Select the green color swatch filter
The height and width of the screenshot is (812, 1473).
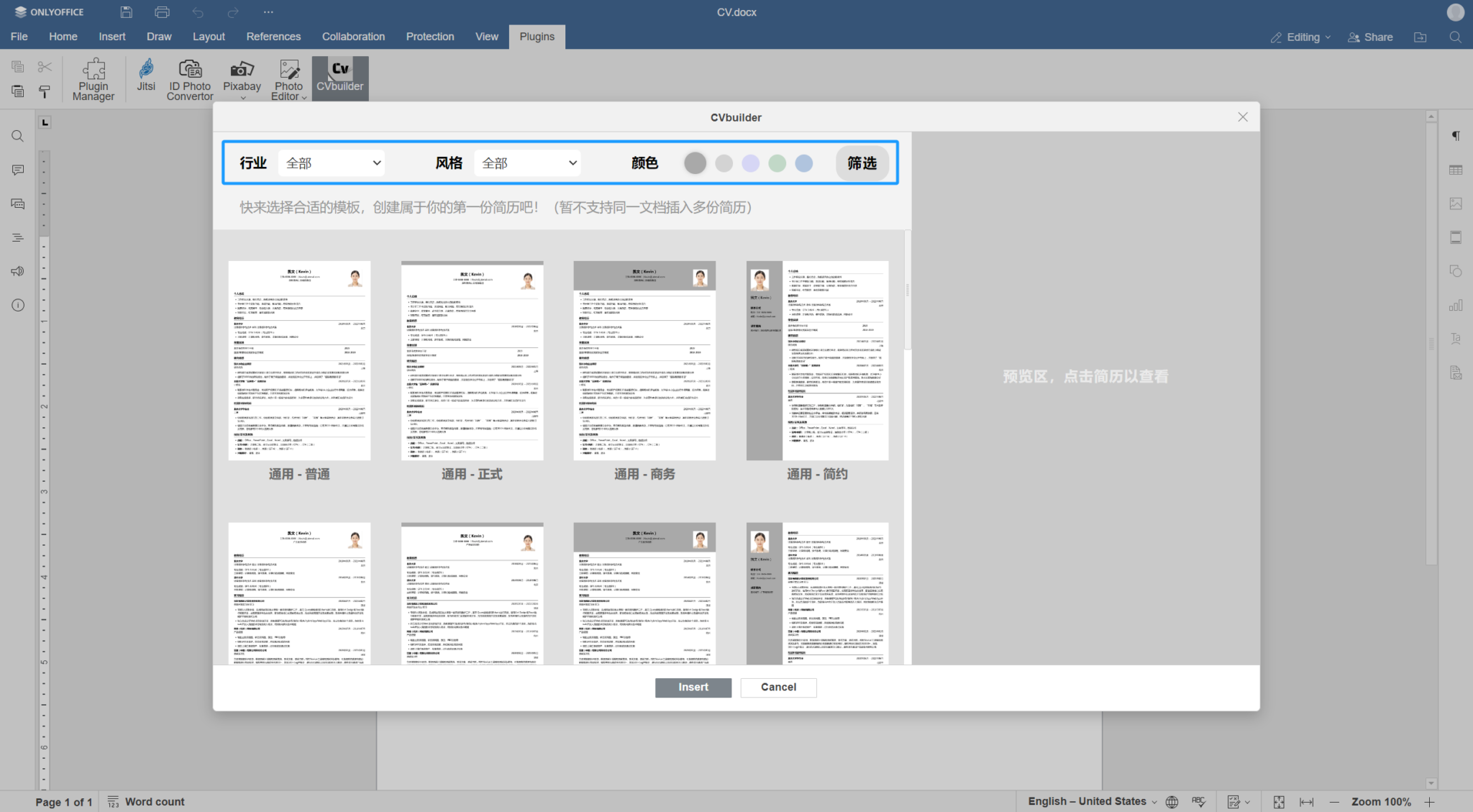coord(777,163)
